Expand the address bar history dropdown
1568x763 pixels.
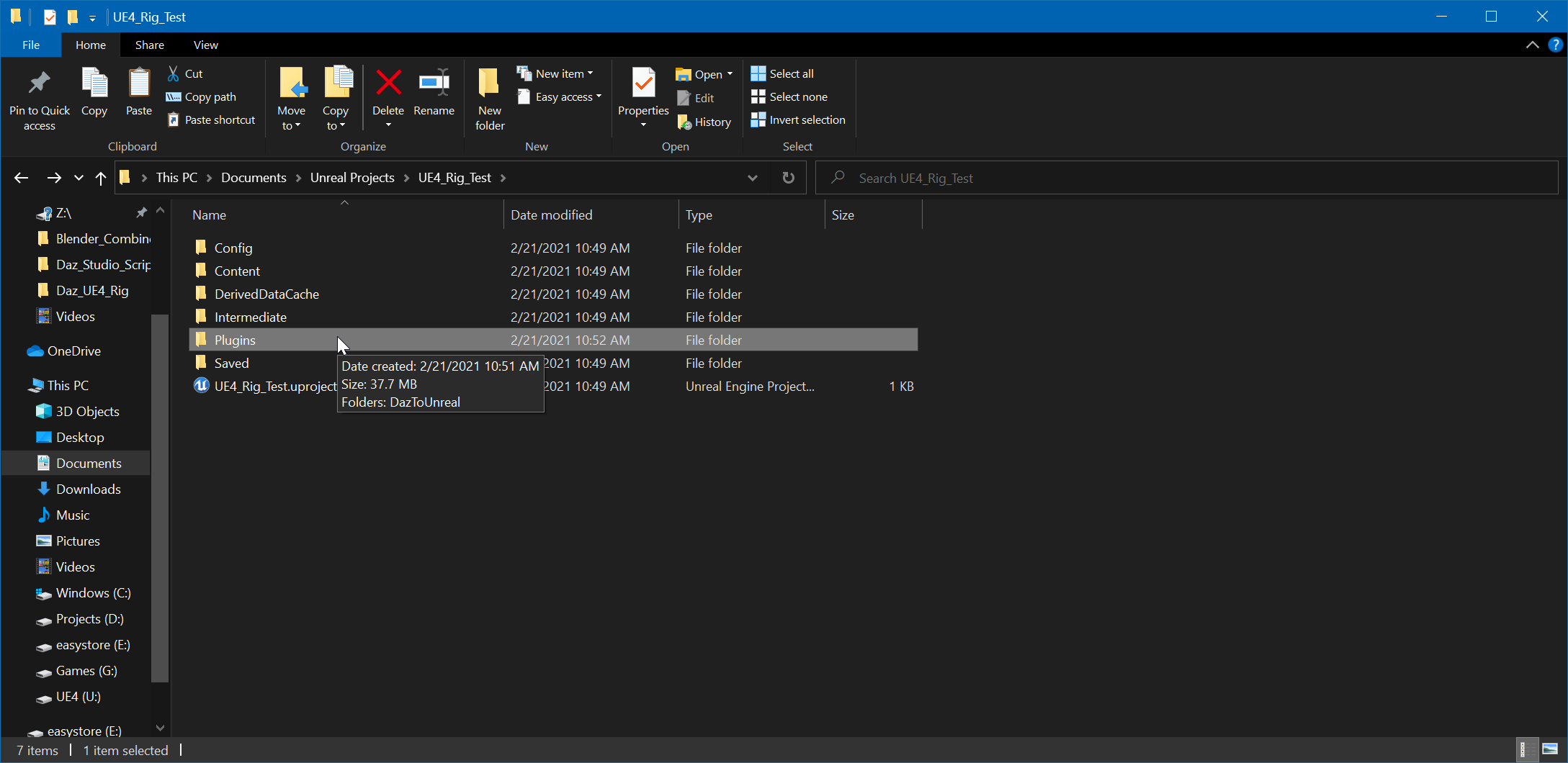[x=752, y=178]
